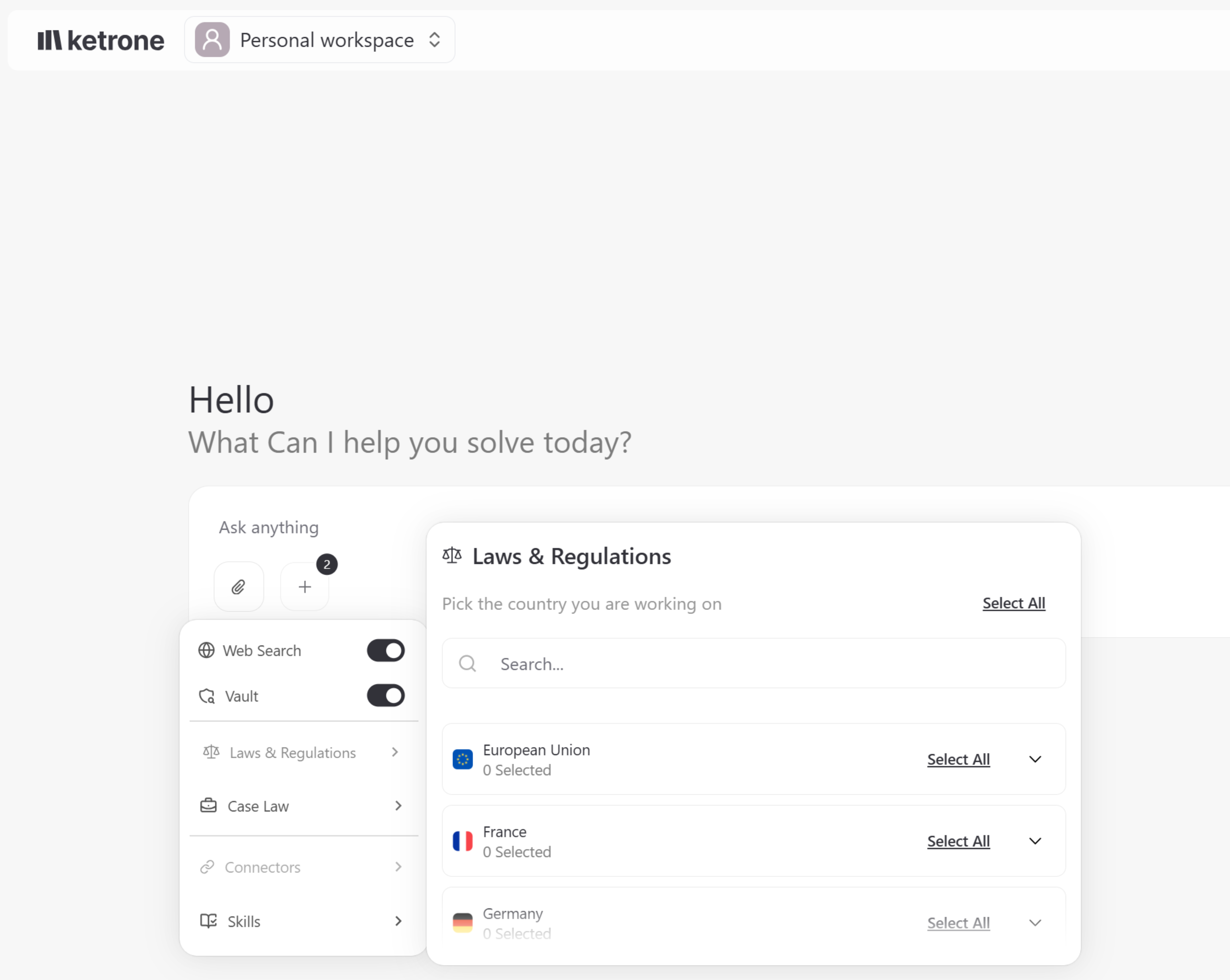Open the Connectors menu item

(x=303, y=867)
